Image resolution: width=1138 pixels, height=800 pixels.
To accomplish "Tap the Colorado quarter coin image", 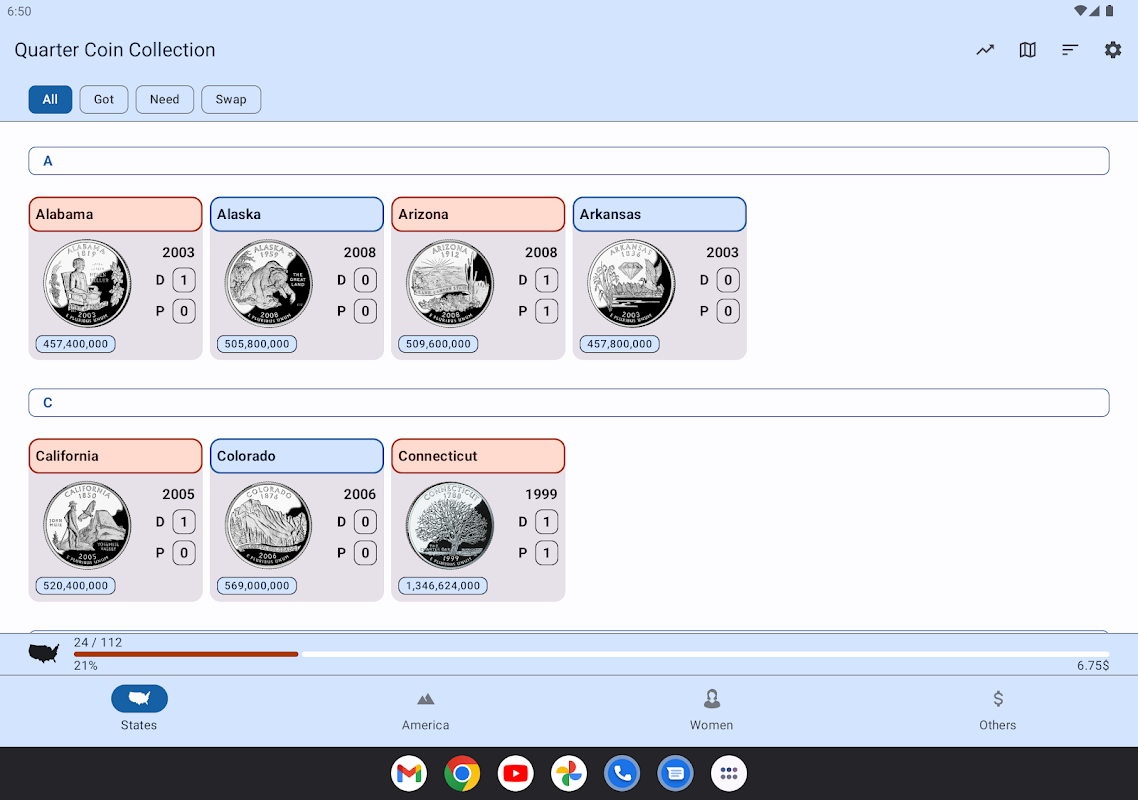I will tap(269, 525).
